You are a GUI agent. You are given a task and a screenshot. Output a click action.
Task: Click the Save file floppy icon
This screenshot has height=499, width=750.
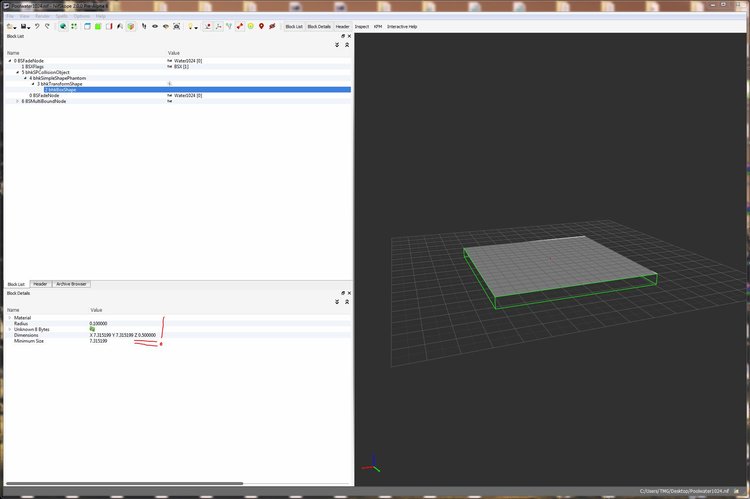[24, 26]
